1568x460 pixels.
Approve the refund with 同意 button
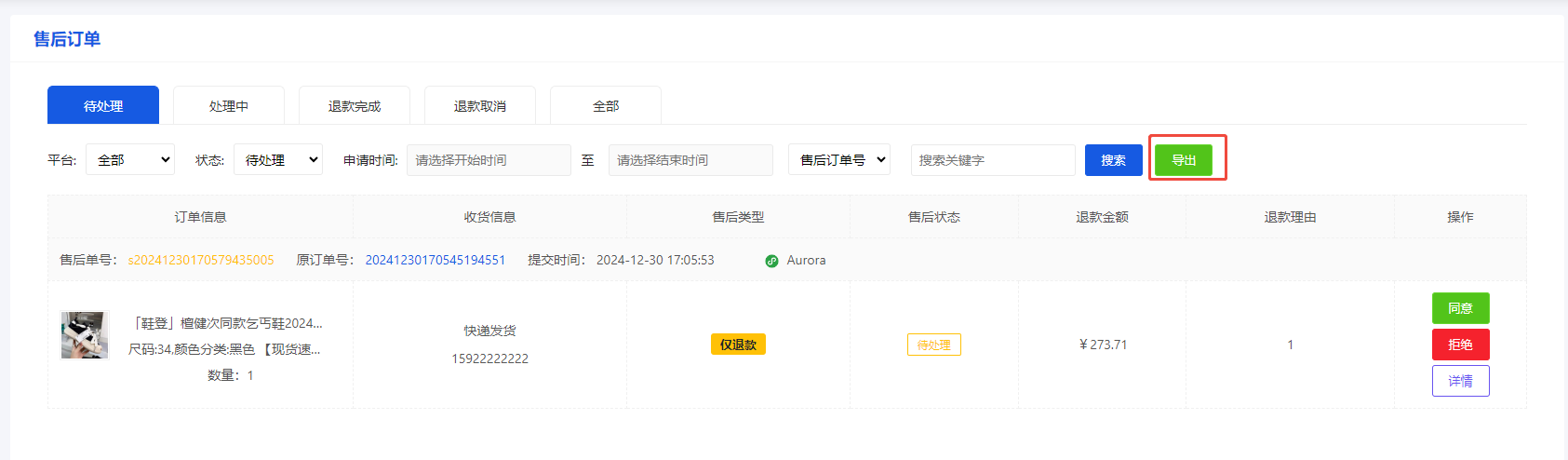pyautogui.click(x=1460, y=308)
